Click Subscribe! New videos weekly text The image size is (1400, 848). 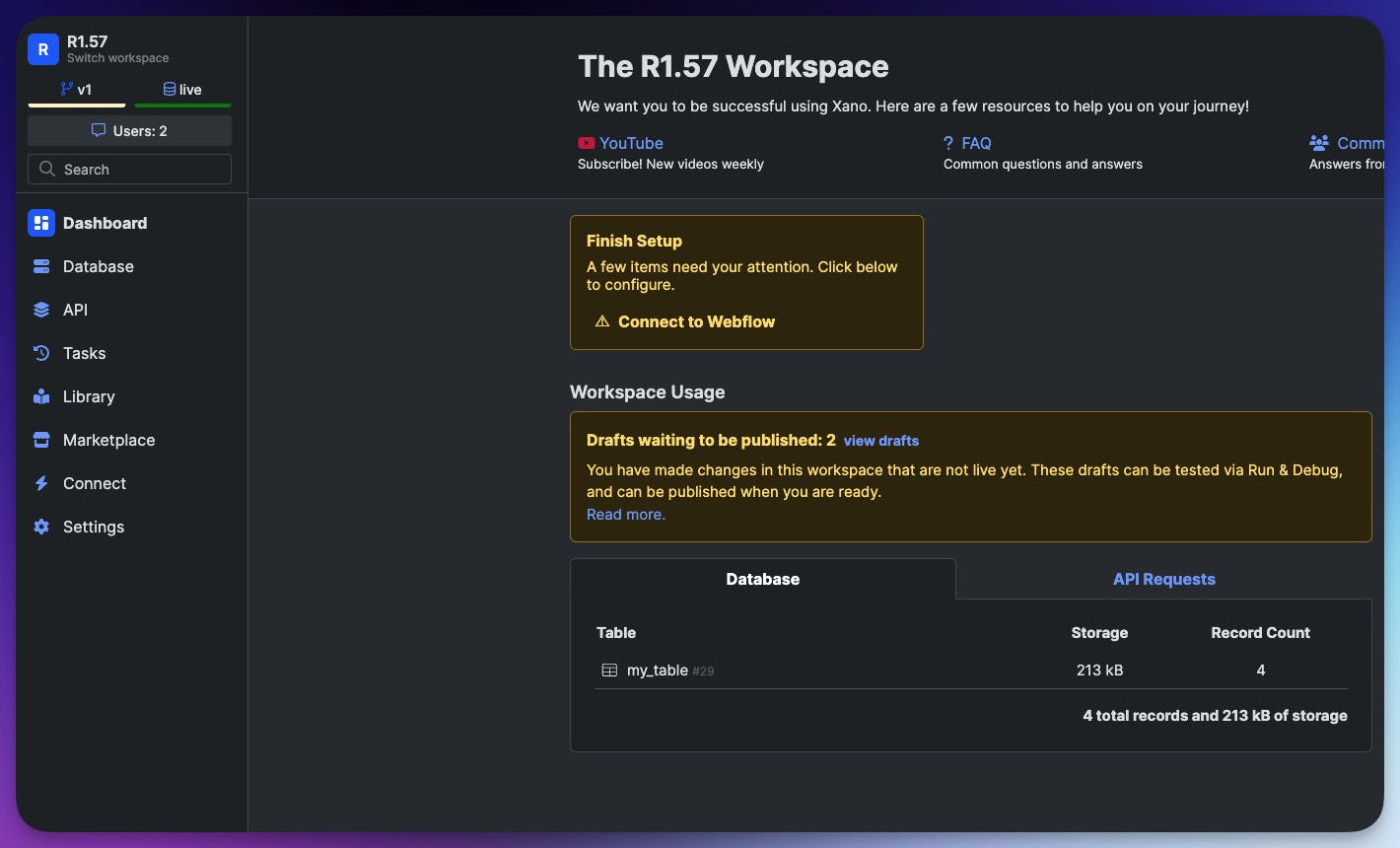pyautogui.click(x=670, y=165)
